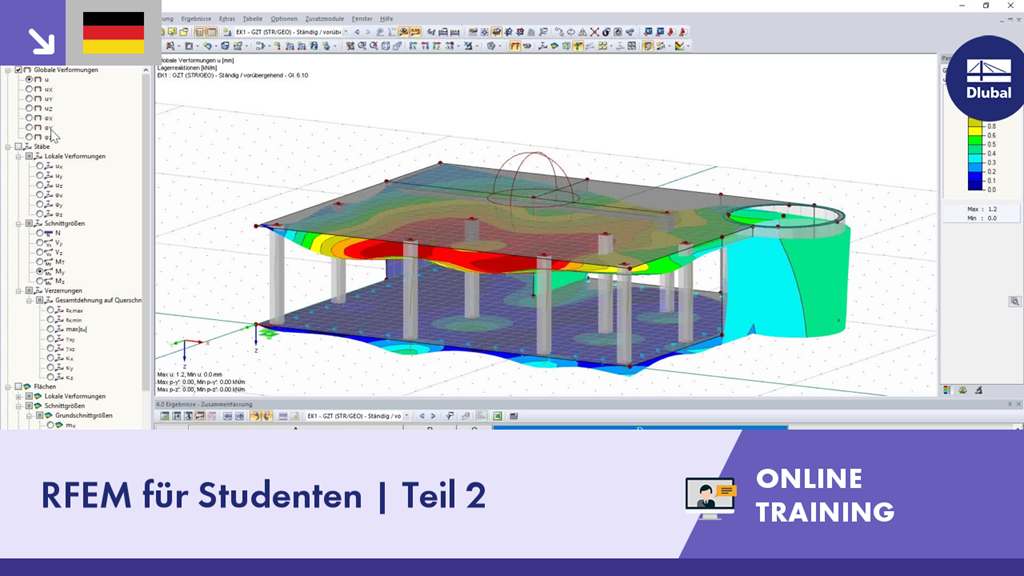Click the view in Z direction icon
The width and height of the screenshot is (1024, 576).
(437, 46)
